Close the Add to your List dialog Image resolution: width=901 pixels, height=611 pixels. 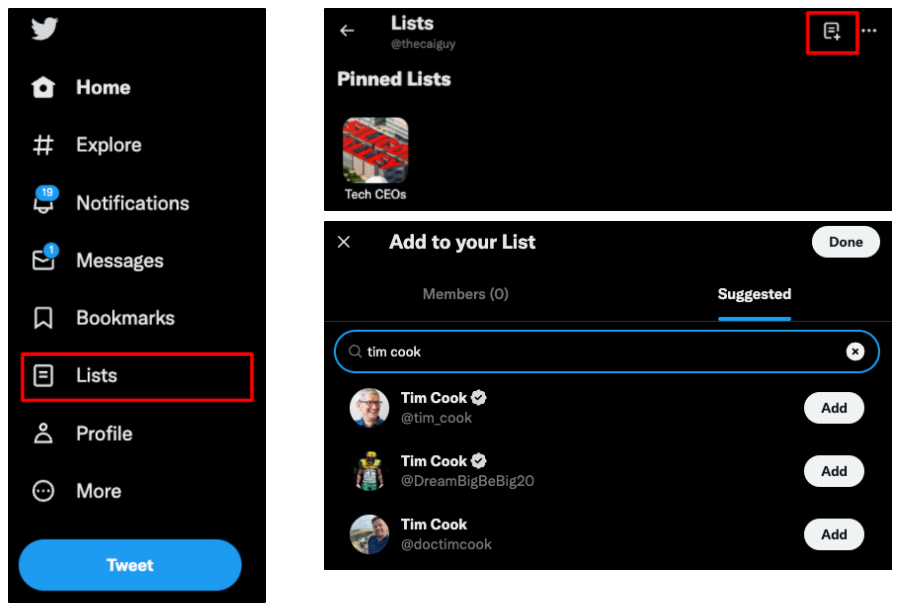344,242
